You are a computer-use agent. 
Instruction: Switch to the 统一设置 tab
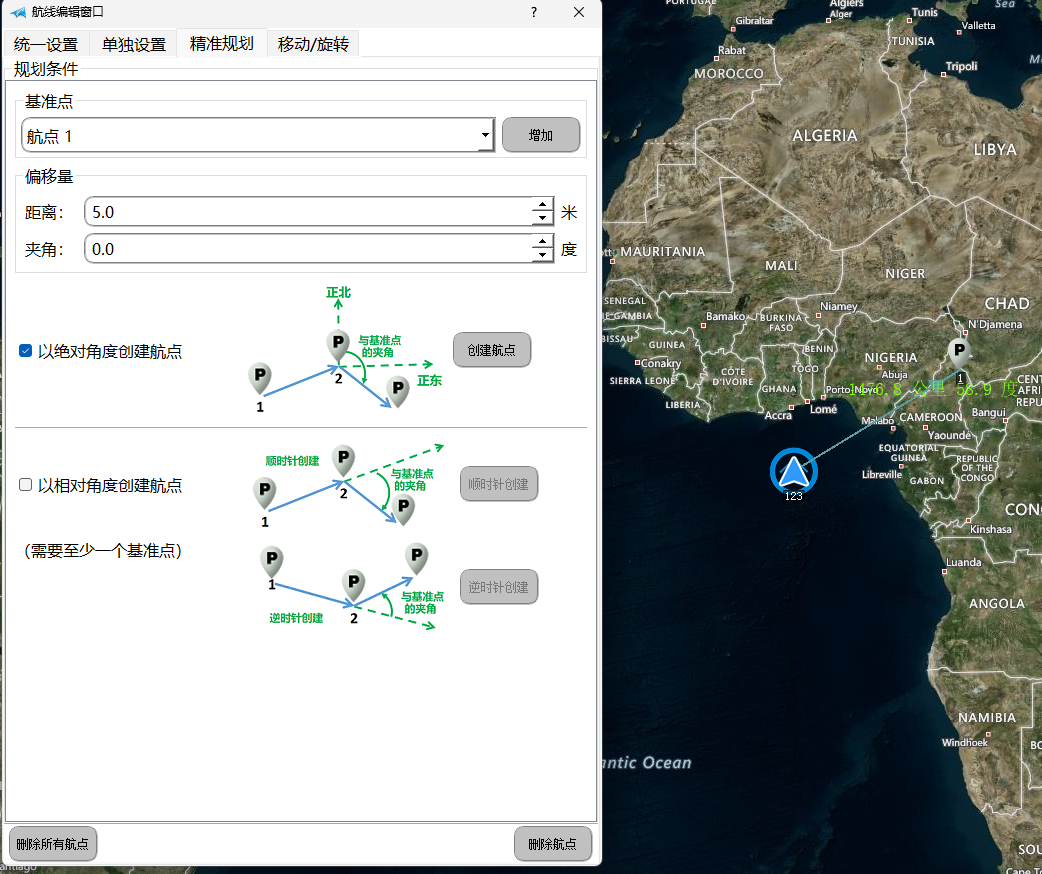(x=46, y=44)
